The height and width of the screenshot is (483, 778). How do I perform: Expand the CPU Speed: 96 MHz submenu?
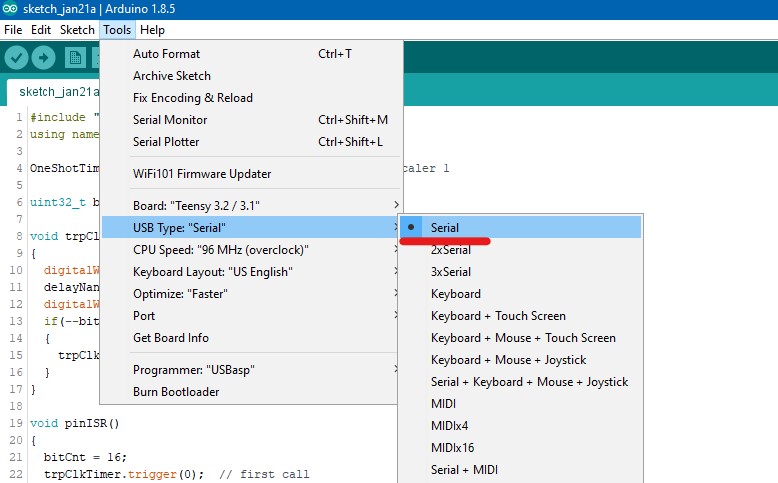251,250
